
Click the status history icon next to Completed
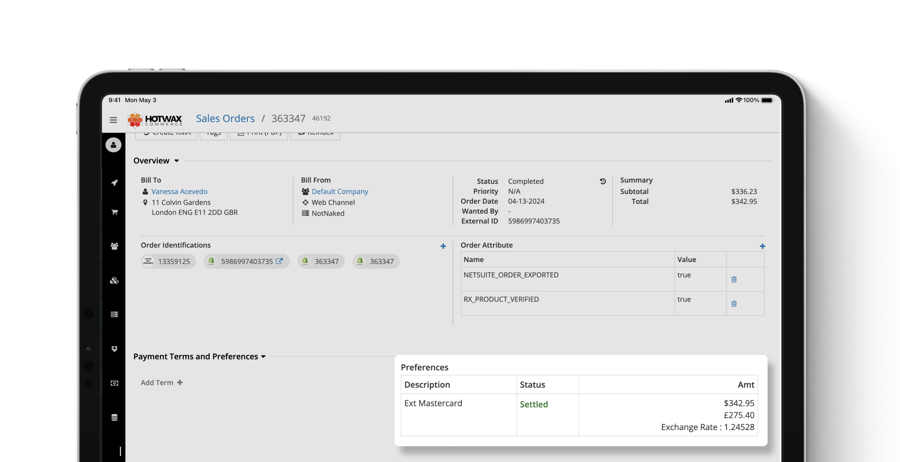click(602, 182)
